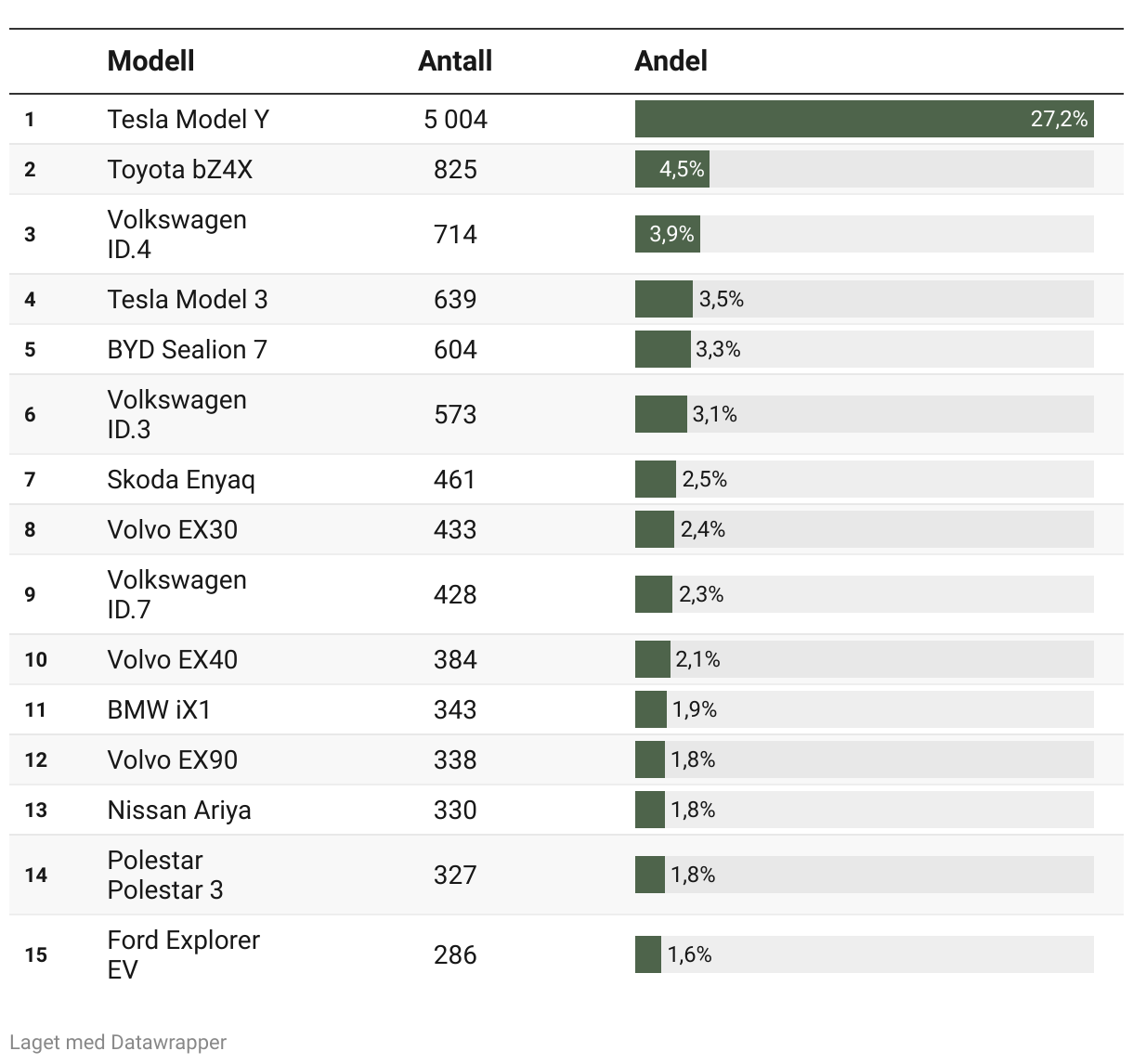
Task: Click the 27,2% bar for Tesla Model Y
Action: click(x=864, y=120)
